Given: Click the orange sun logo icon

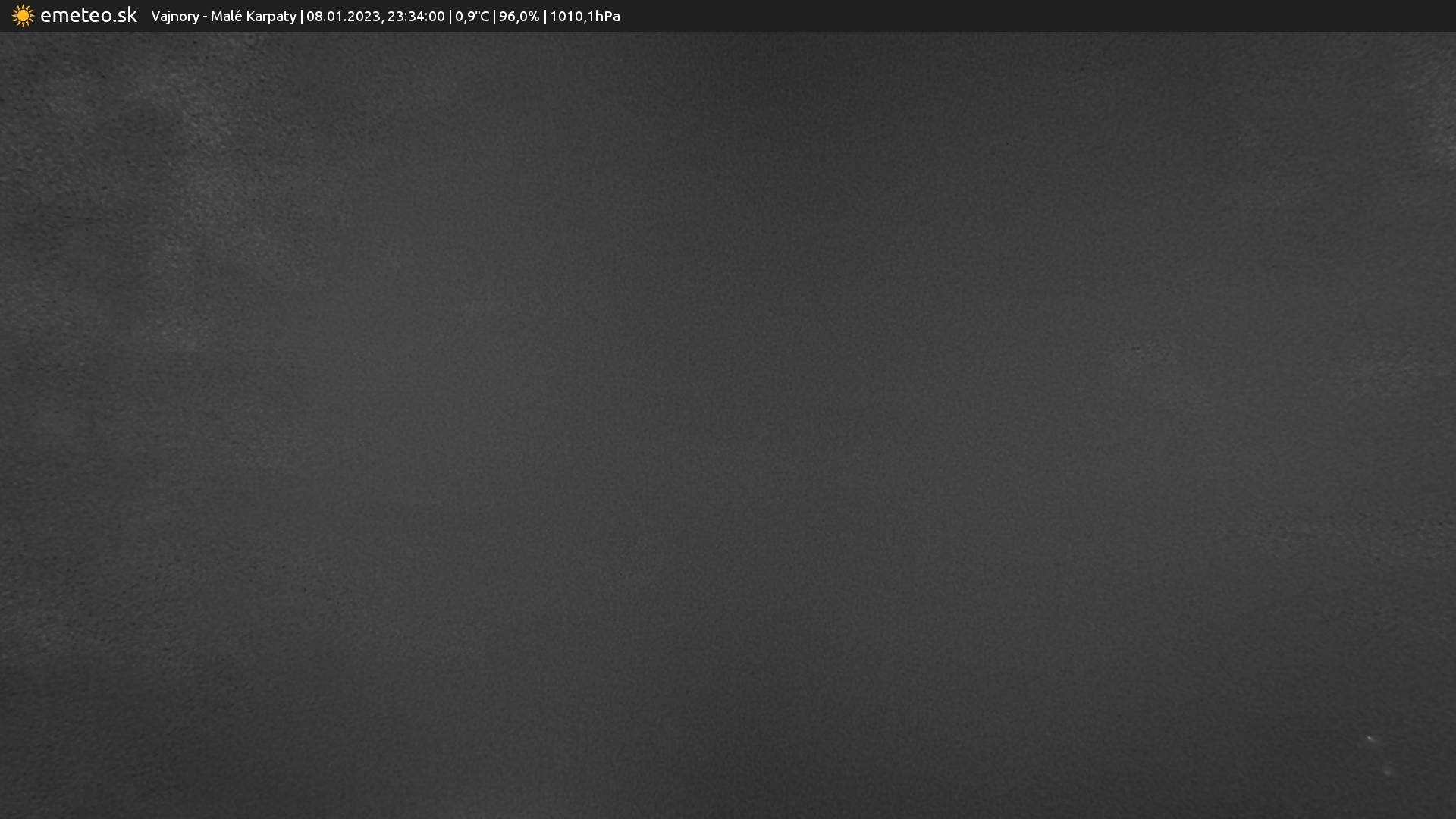Looking at the screenshot, I should coord(23,16).
